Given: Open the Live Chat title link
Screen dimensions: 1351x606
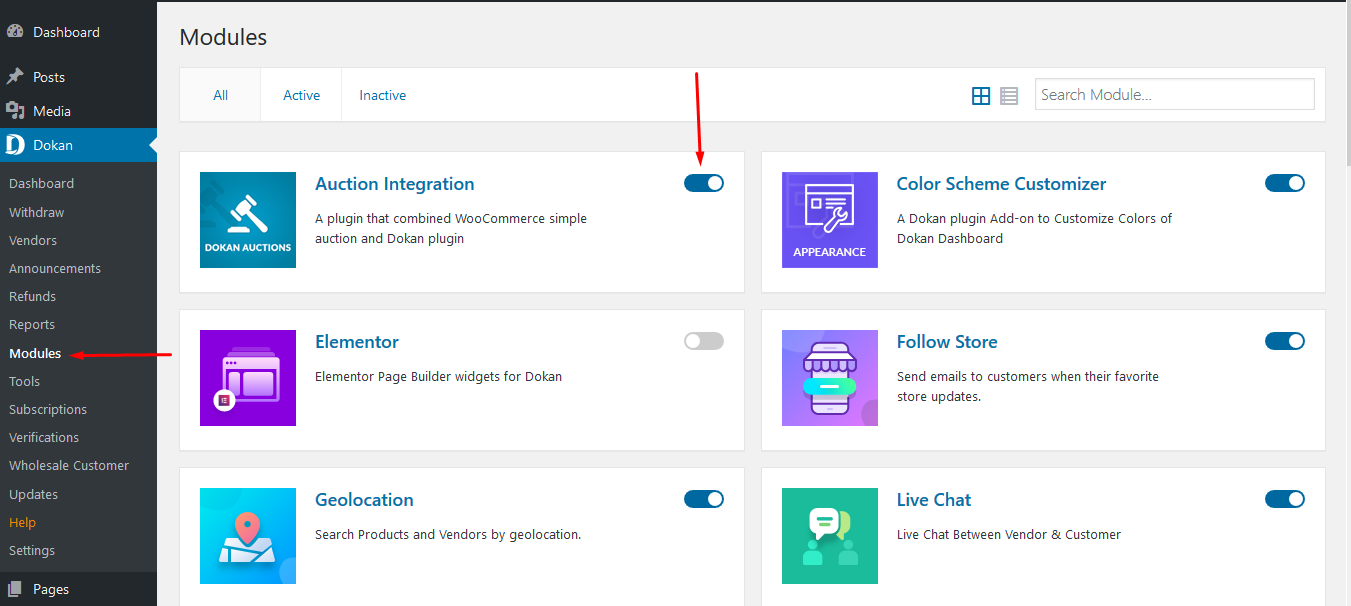Looking at the screenshot, I should [934, 500].
